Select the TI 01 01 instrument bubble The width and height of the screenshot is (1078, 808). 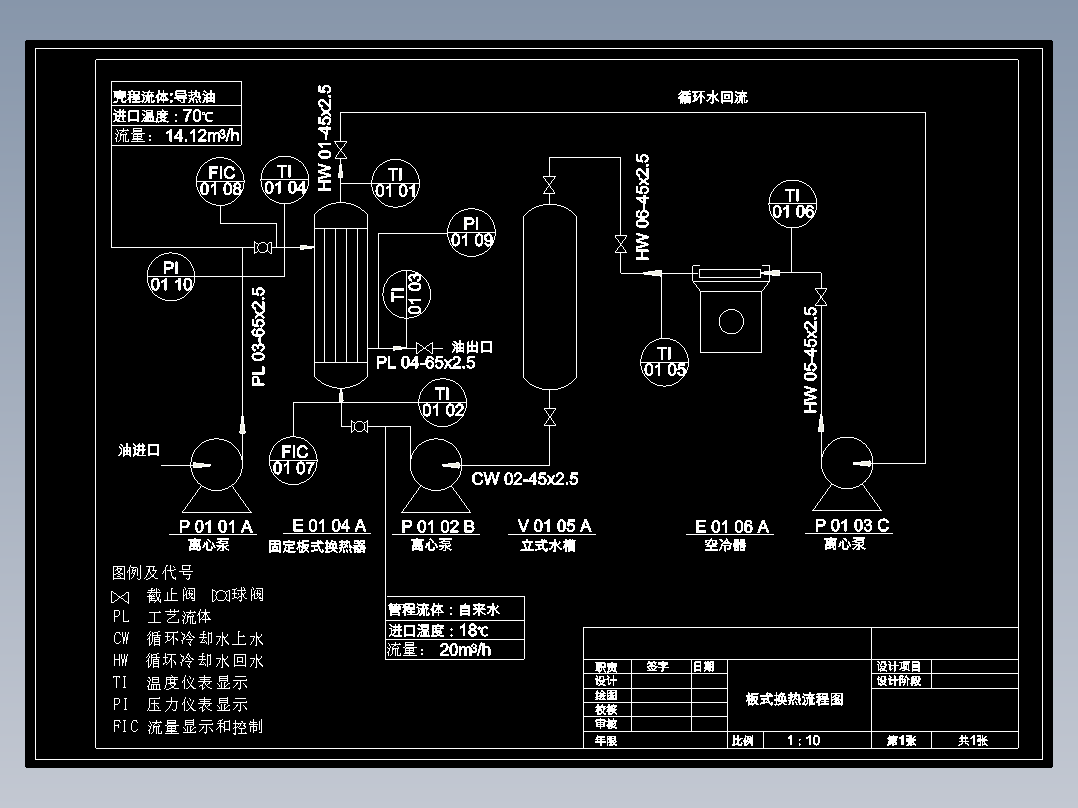(x=395, y=183)
